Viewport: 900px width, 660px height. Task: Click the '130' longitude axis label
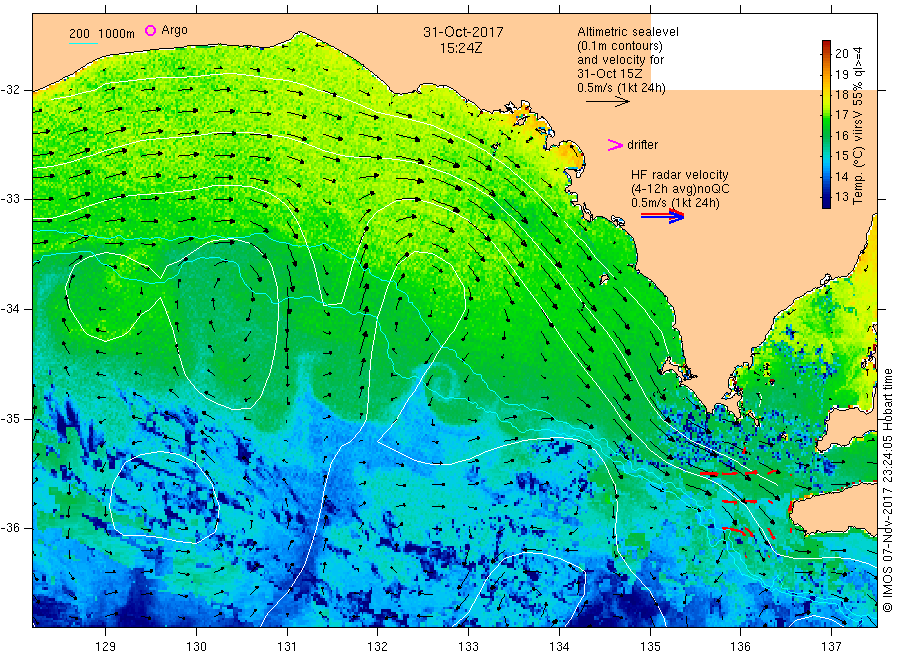click(x=196, y=647)
